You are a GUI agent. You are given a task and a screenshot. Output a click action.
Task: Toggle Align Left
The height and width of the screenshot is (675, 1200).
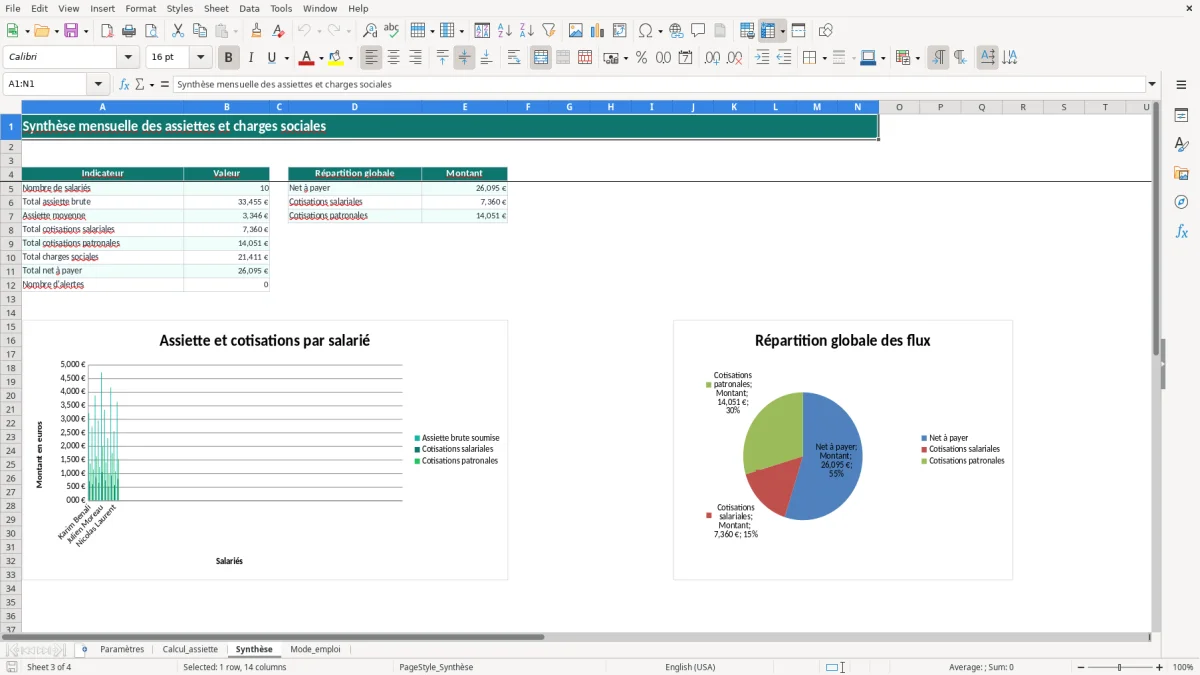coord(372,58)
